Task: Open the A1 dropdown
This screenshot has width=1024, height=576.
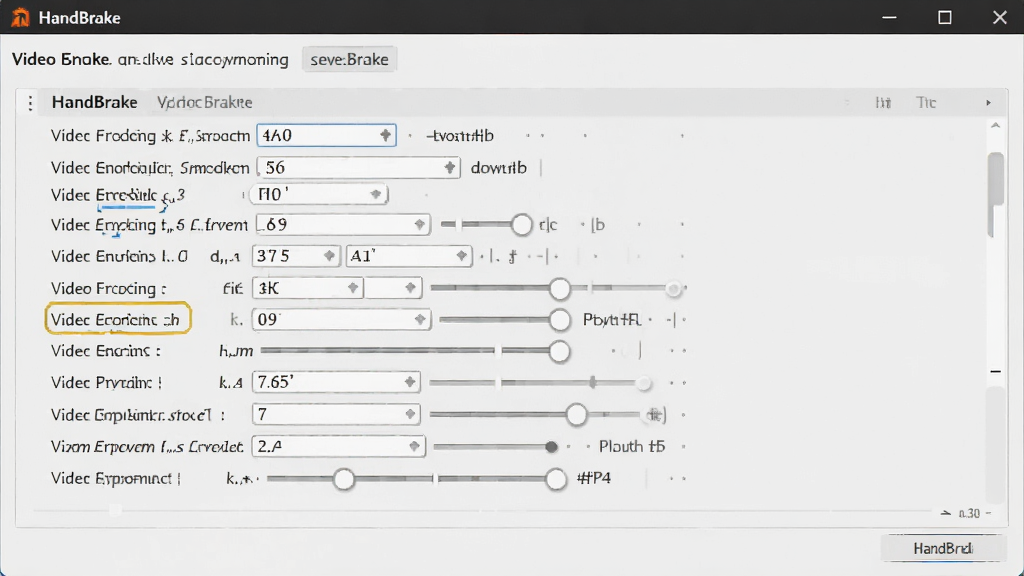Action: pyautogui.click(x=409, y=256)
